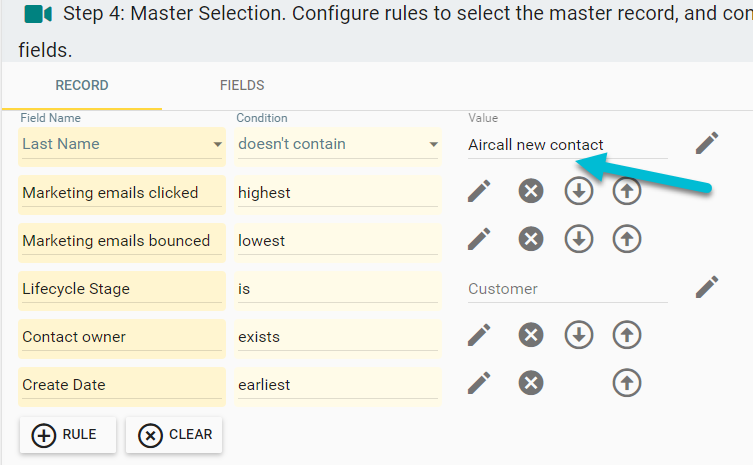The width and height of the screenshot is (753, 465).
Task: Move Marketing emails clicked rule down
Action: (x=578, y=191)
